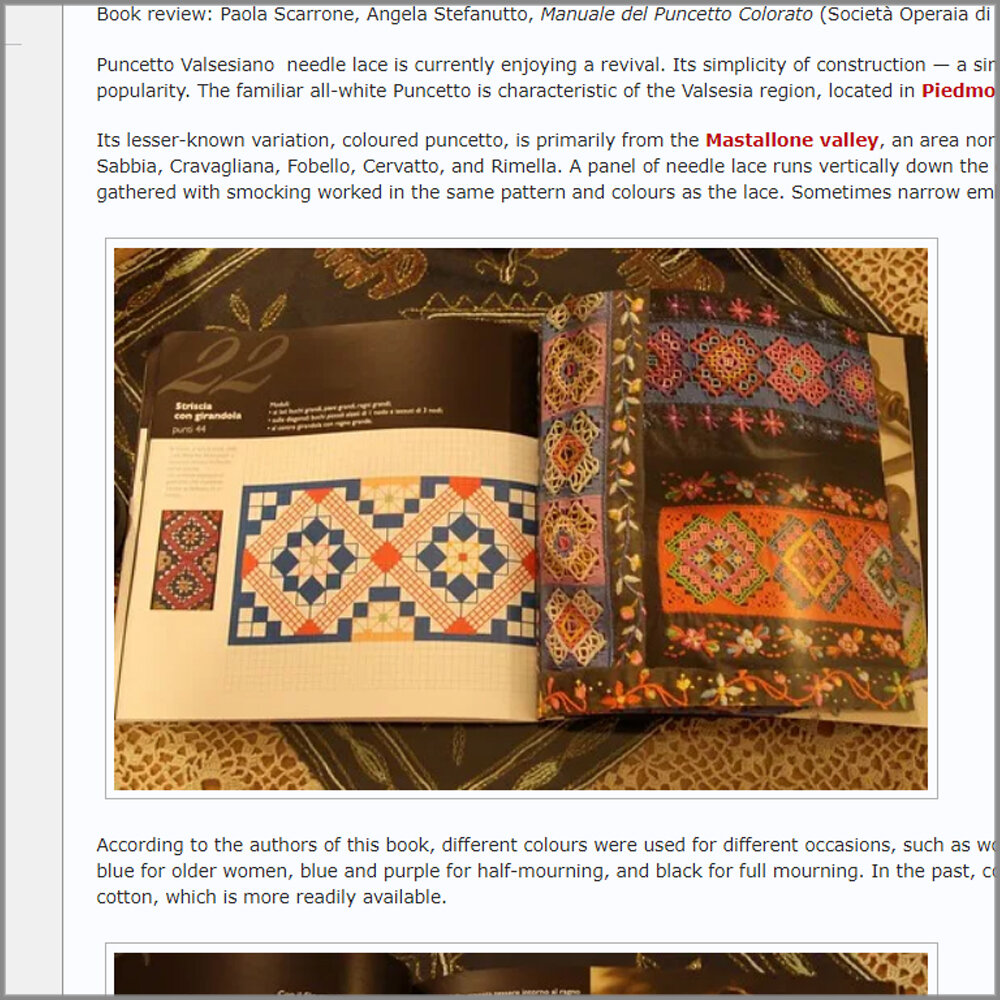Click the blue and red charted pattern diagram
The height and width of the screenshot is (1000, 1000).
(383, 560)
